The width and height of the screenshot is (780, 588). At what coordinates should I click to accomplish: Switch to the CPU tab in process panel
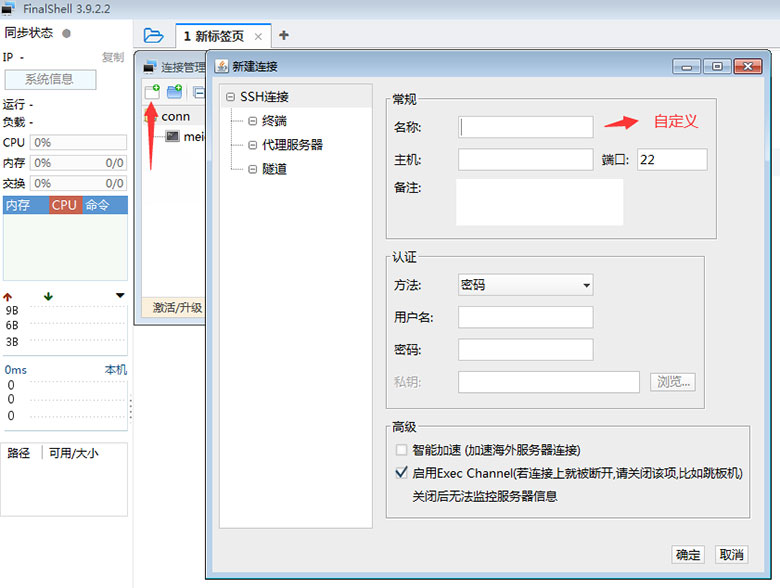click(x=64, y=205)
